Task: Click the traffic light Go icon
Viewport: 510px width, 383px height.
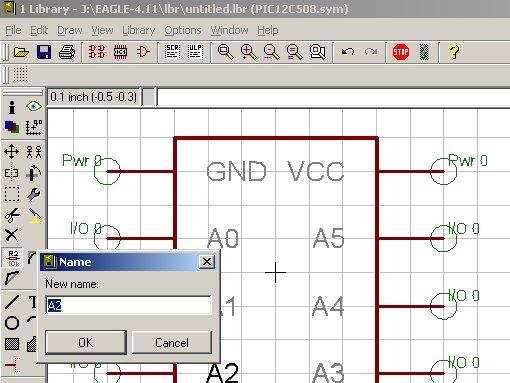Action: click(x=424, y=52)
